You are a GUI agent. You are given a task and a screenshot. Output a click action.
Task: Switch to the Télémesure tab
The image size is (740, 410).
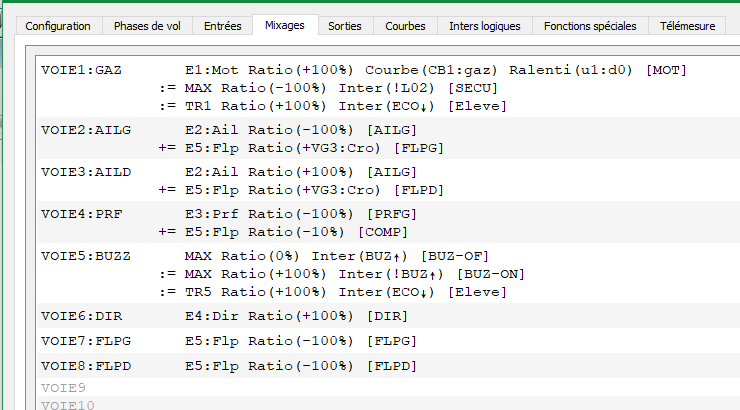click(x=688, y=26)
